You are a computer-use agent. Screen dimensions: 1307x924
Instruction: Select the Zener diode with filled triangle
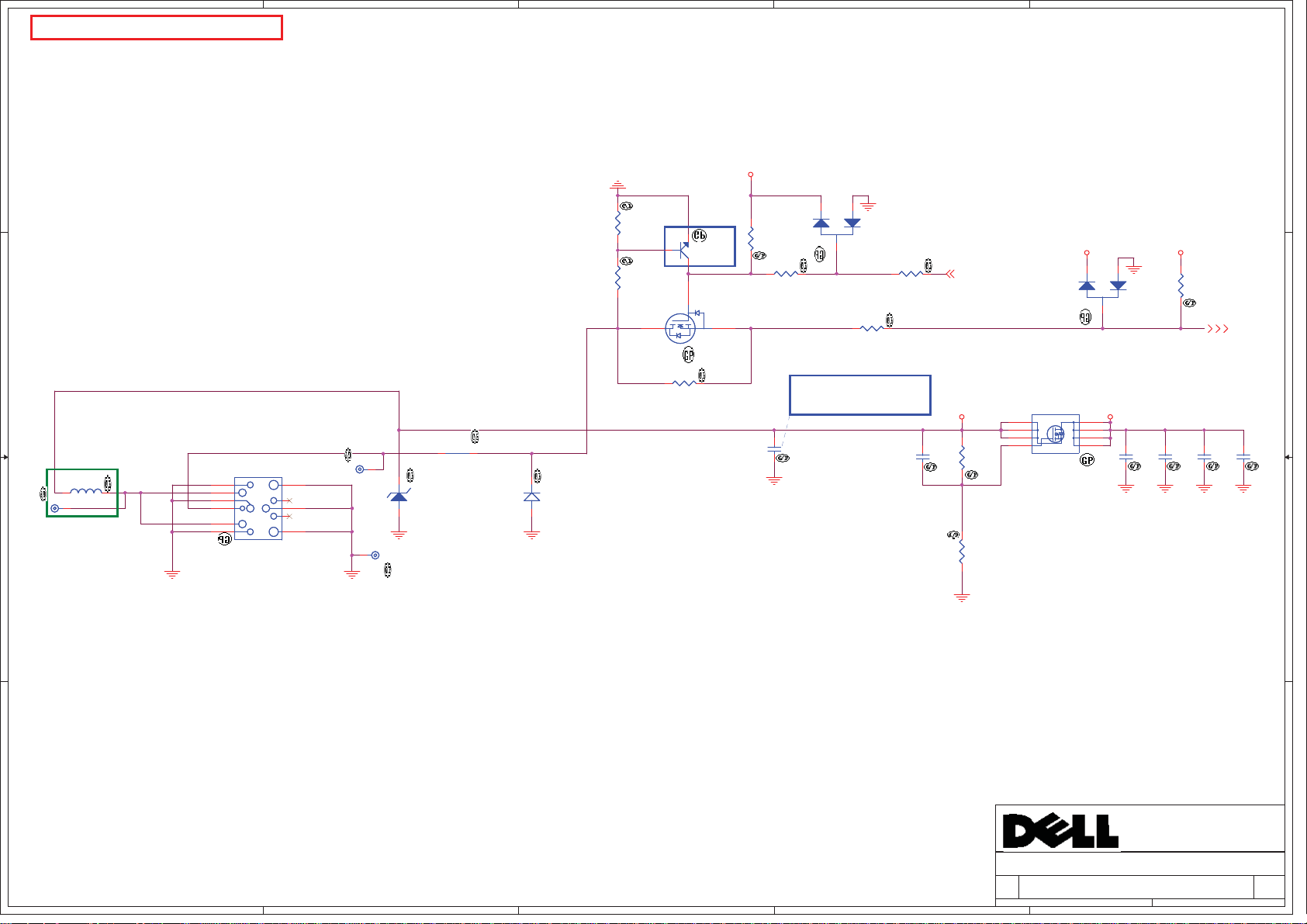coord(399,497)
